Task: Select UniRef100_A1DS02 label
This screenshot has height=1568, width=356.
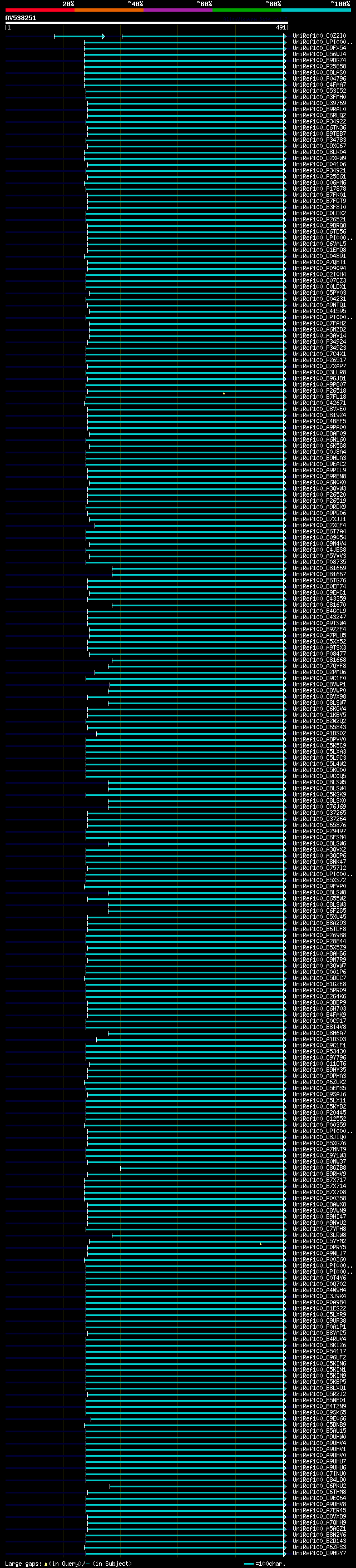Action: [319, 734]
